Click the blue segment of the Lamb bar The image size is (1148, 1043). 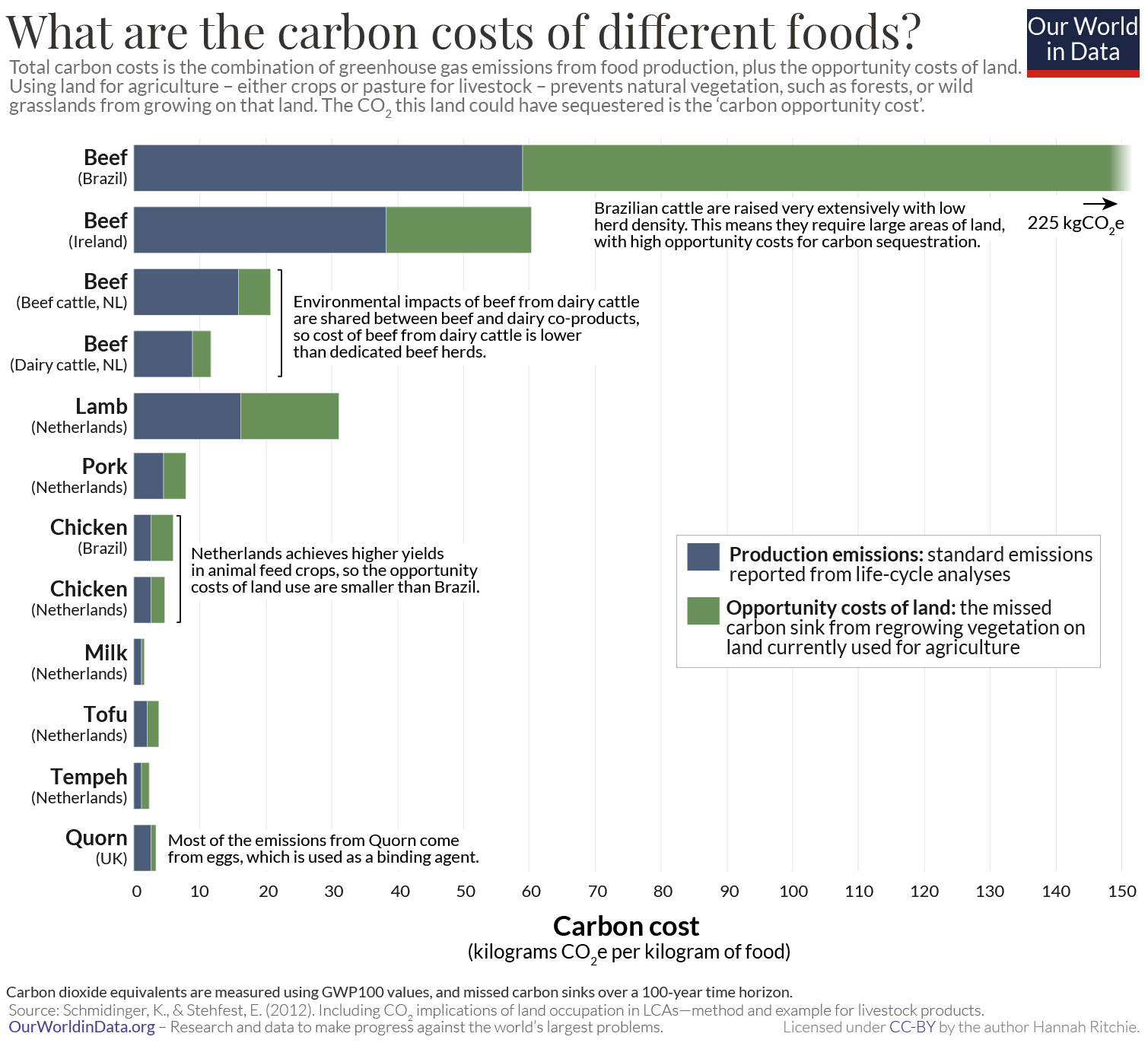pyautogui.click(x=187, y=416)
